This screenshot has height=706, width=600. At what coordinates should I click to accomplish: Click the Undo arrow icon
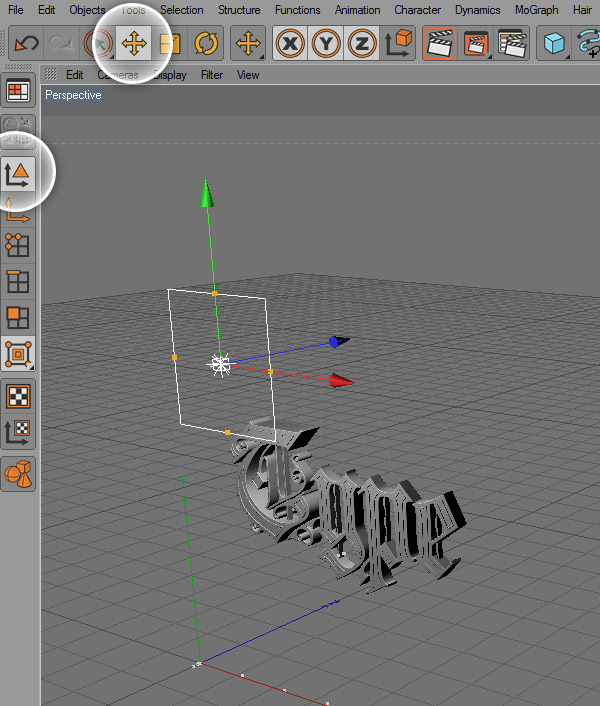(26, 43)
